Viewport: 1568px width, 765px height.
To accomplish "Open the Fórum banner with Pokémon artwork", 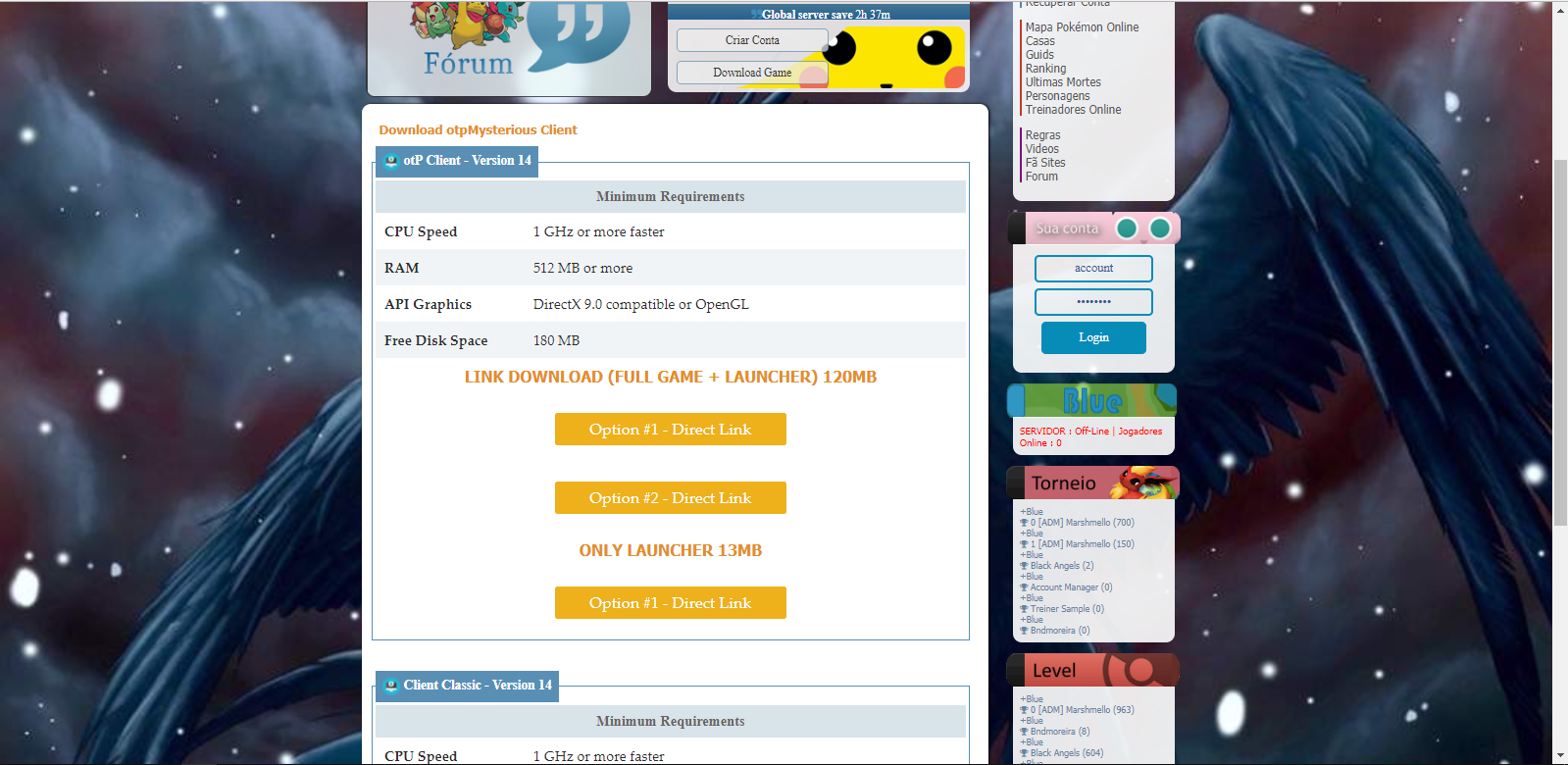I will (x=509, y=48).
